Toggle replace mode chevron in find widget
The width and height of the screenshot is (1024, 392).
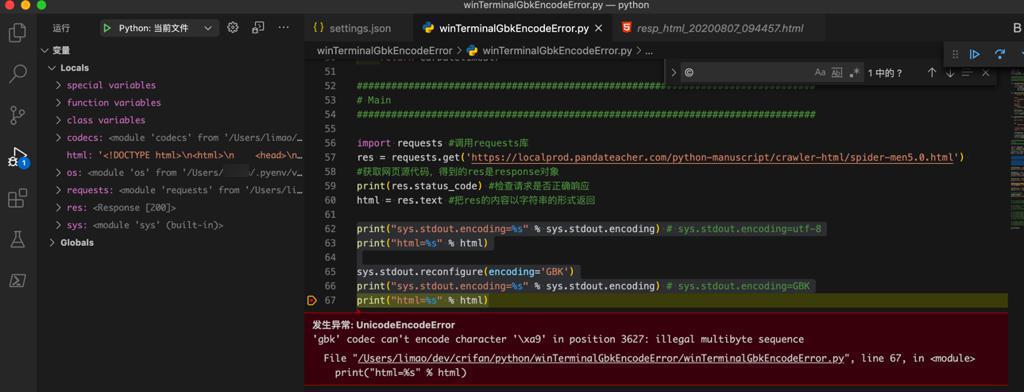pyautogui.click(x=674, y=73)
